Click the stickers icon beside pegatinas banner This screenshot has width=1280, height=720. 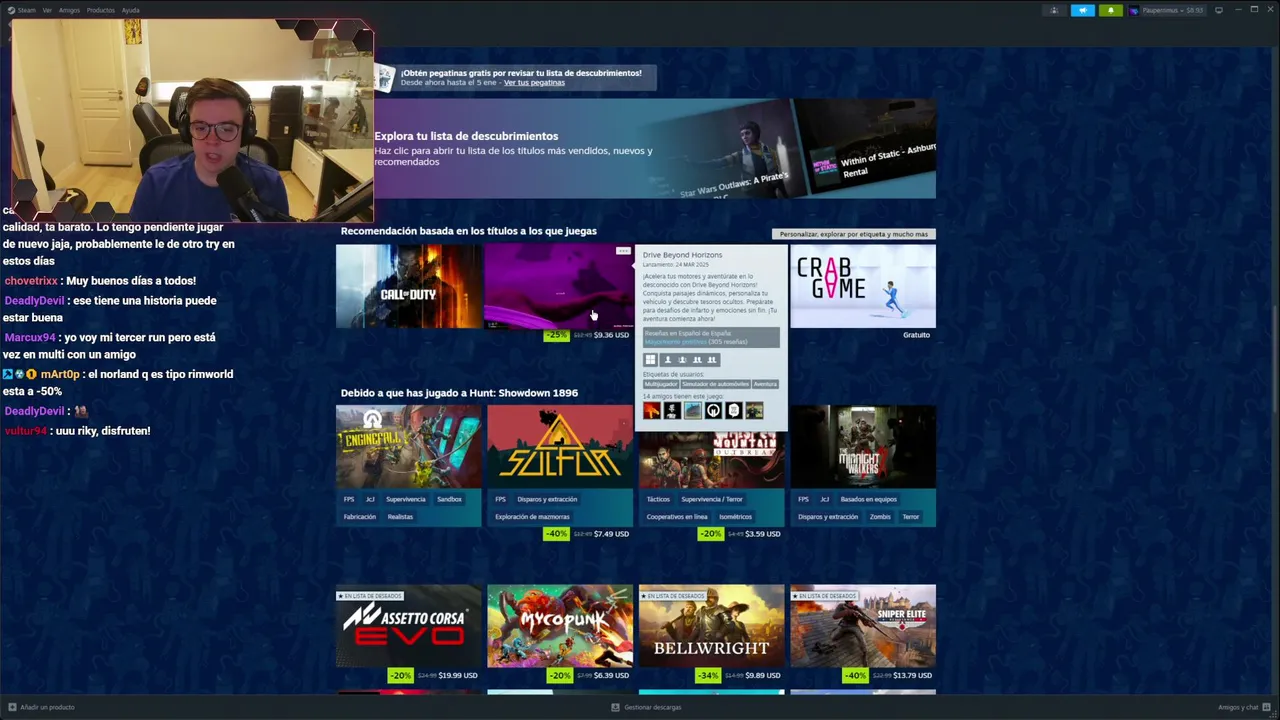point(385,77)
